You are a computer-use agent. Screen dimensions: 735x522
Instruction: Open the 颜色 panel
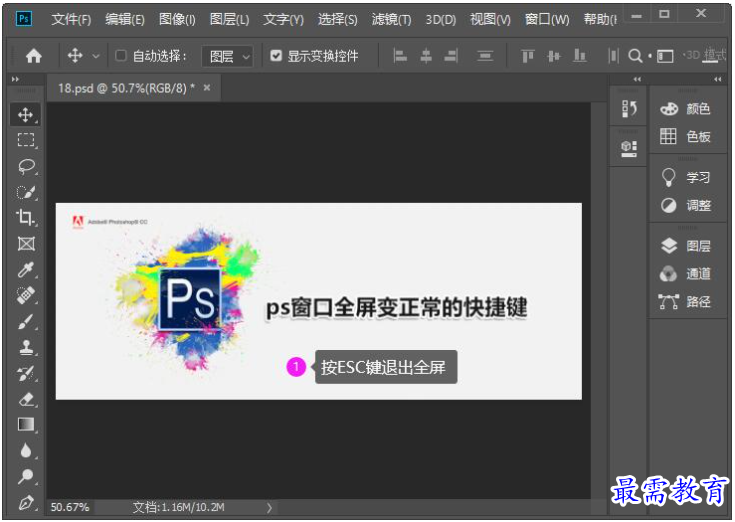[685, 109]
